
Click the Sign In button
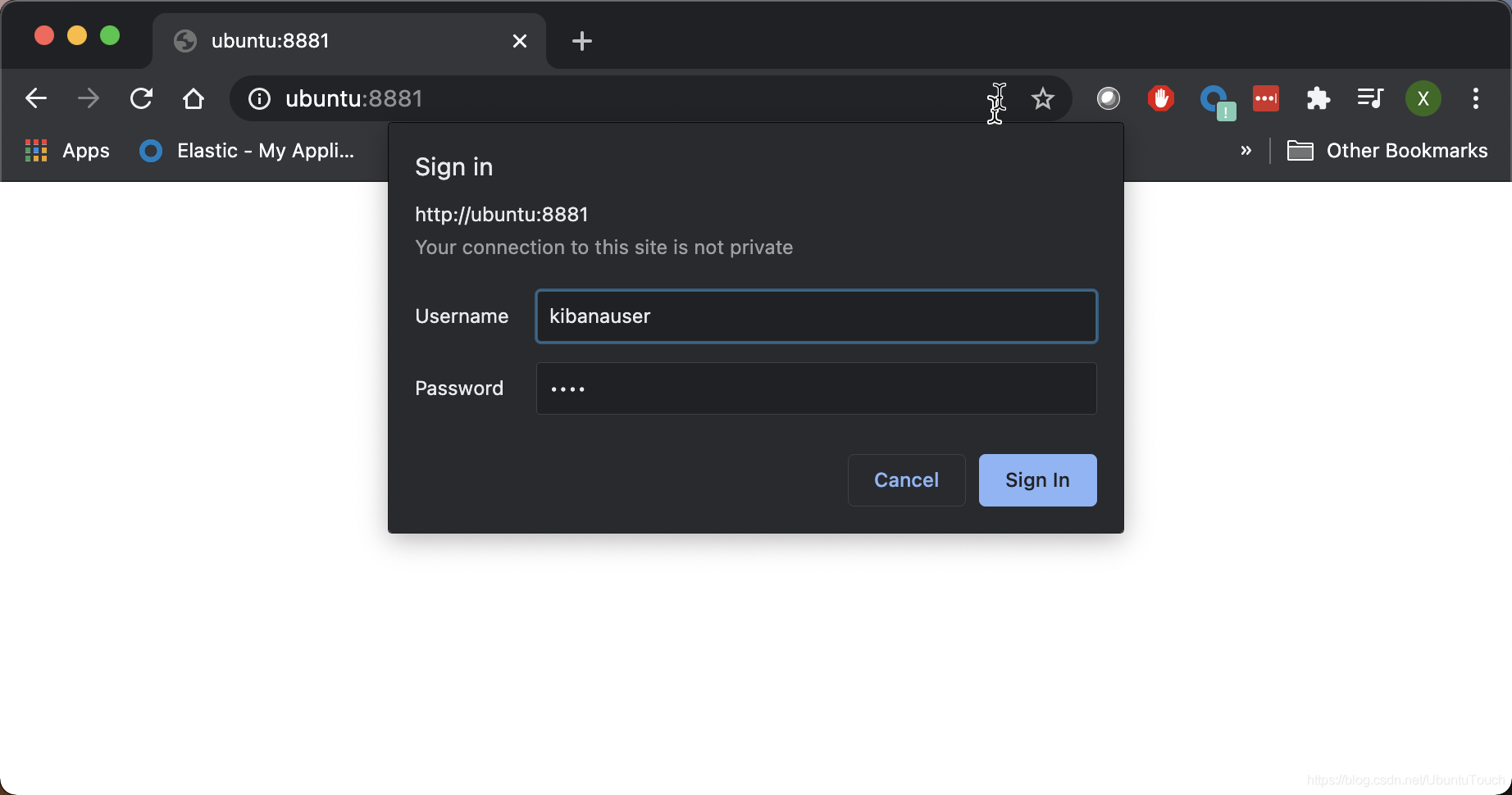tap(1038, 480)
